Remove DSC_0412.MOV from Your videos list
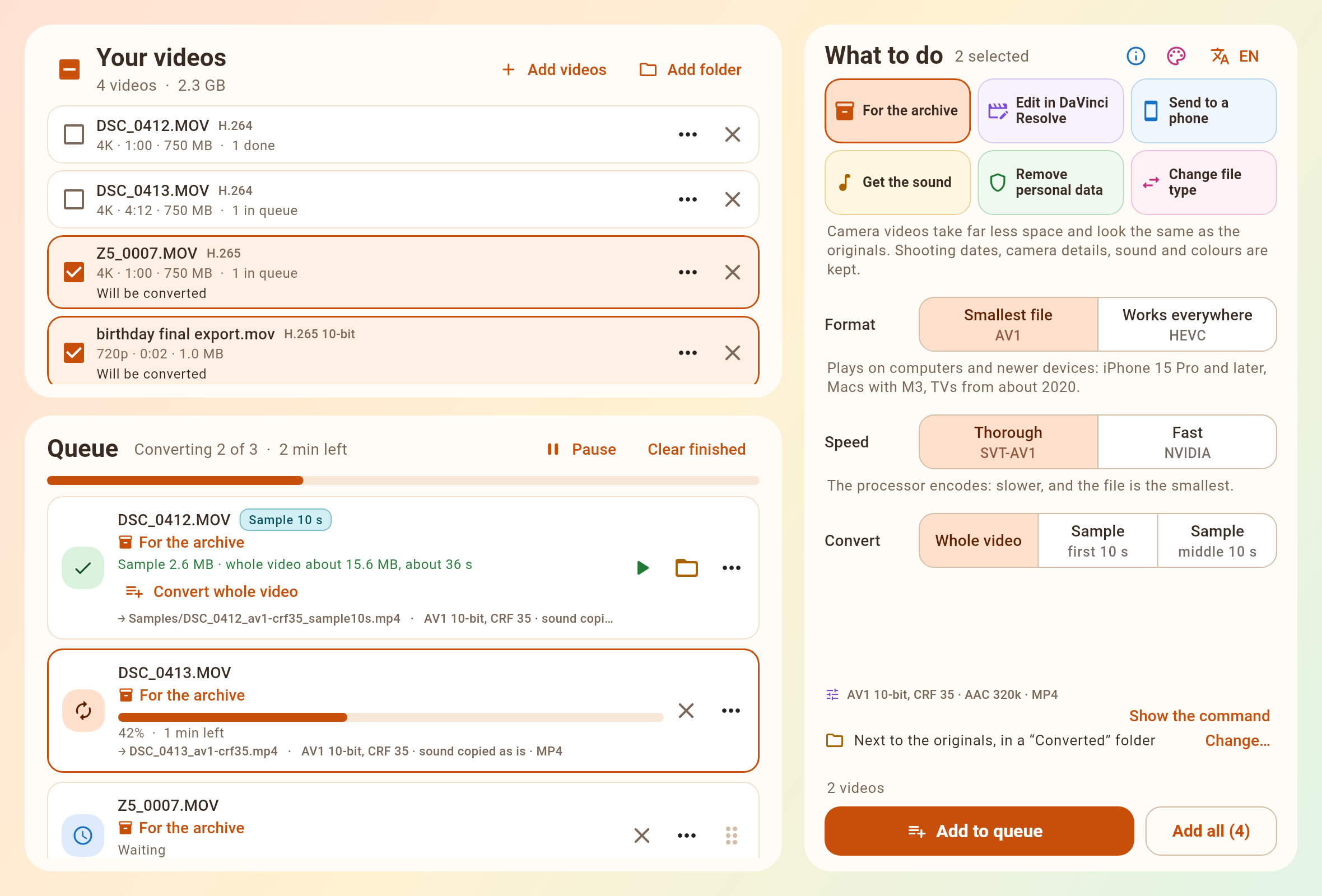The image size is (1322, 896). coord(732,134)
